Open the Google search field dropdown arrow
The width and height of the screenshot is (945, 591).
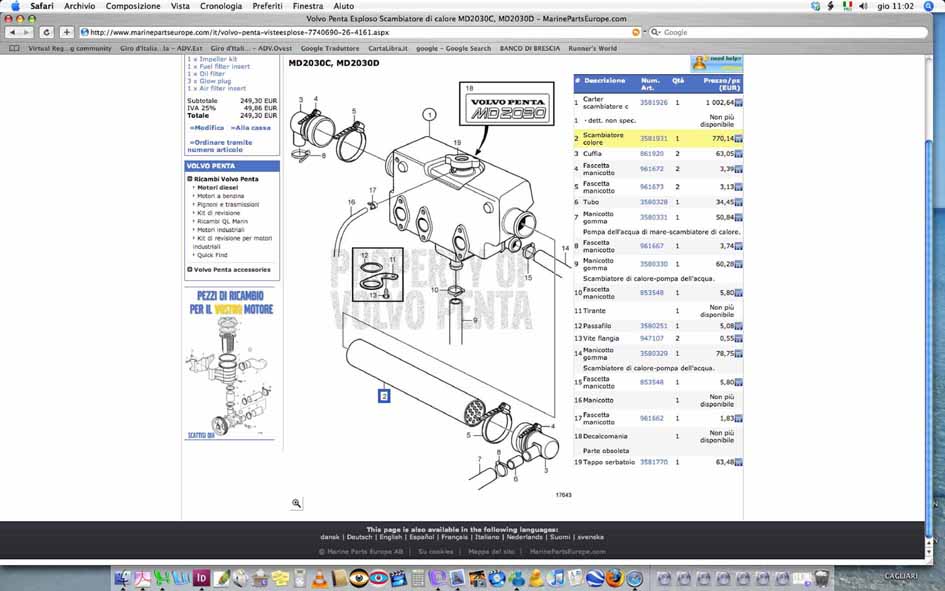[x=656, y=33]
